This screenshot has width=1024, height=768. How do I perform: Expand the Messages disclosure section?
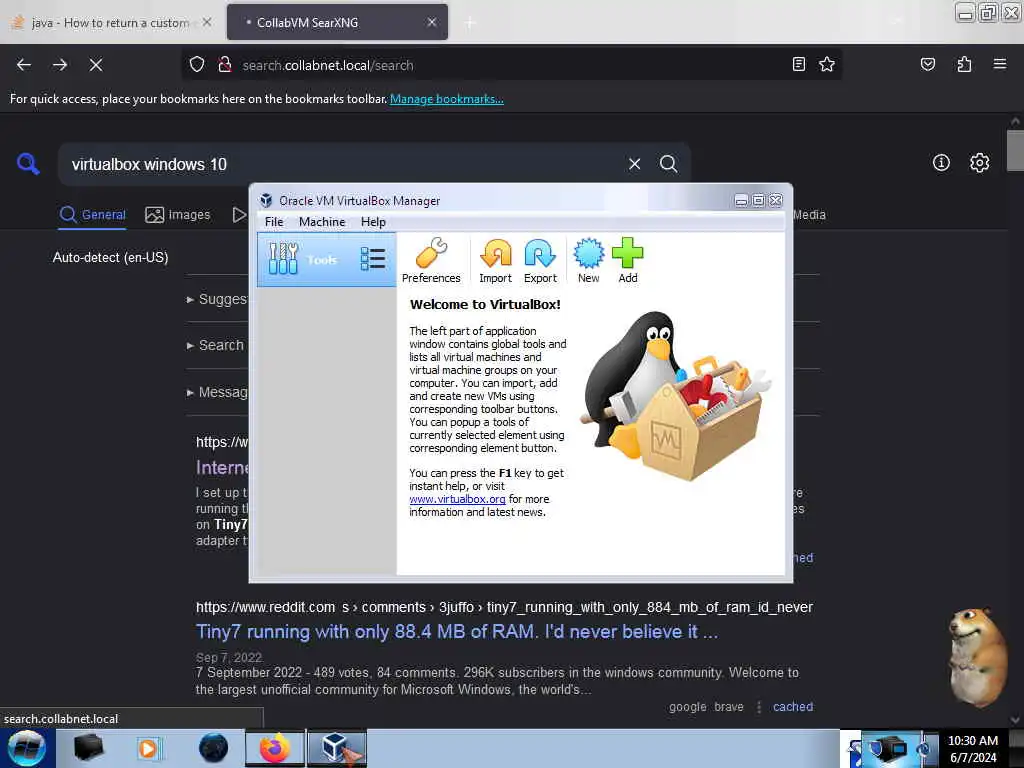(217, 392)
